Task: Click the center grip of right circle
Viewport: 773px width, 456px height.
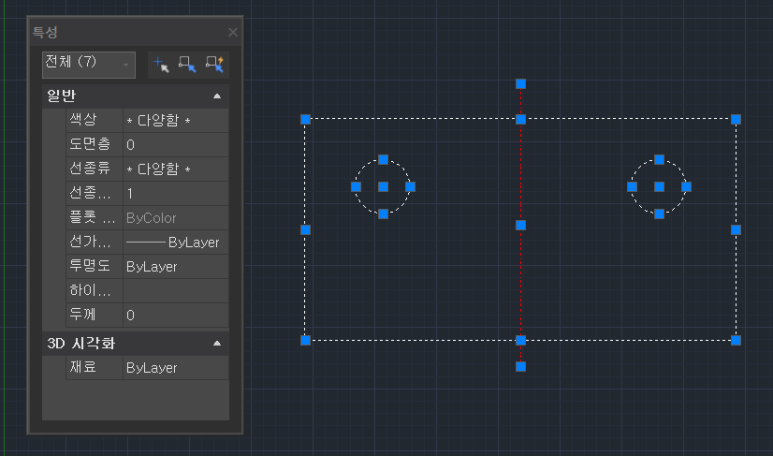Action: tap(659, 187)
